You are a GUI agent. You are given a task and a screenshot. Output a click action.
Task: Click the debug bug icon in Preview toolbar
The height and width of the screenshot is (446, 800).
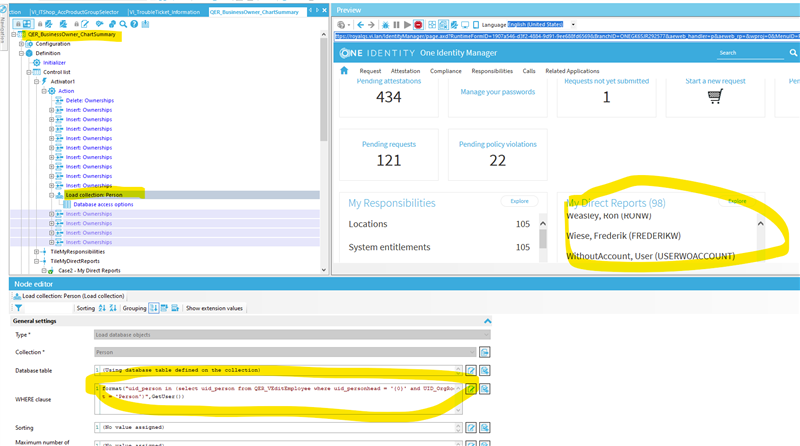pyautogui.click(x=385, y=24)
